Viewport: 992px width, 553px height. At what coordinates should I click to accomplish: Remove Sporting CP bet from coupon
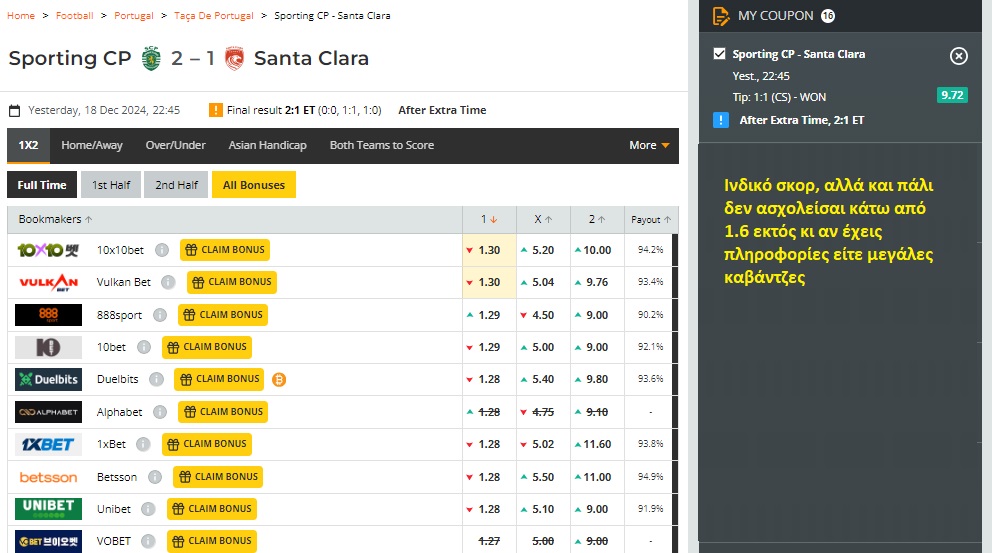(958, 56)
